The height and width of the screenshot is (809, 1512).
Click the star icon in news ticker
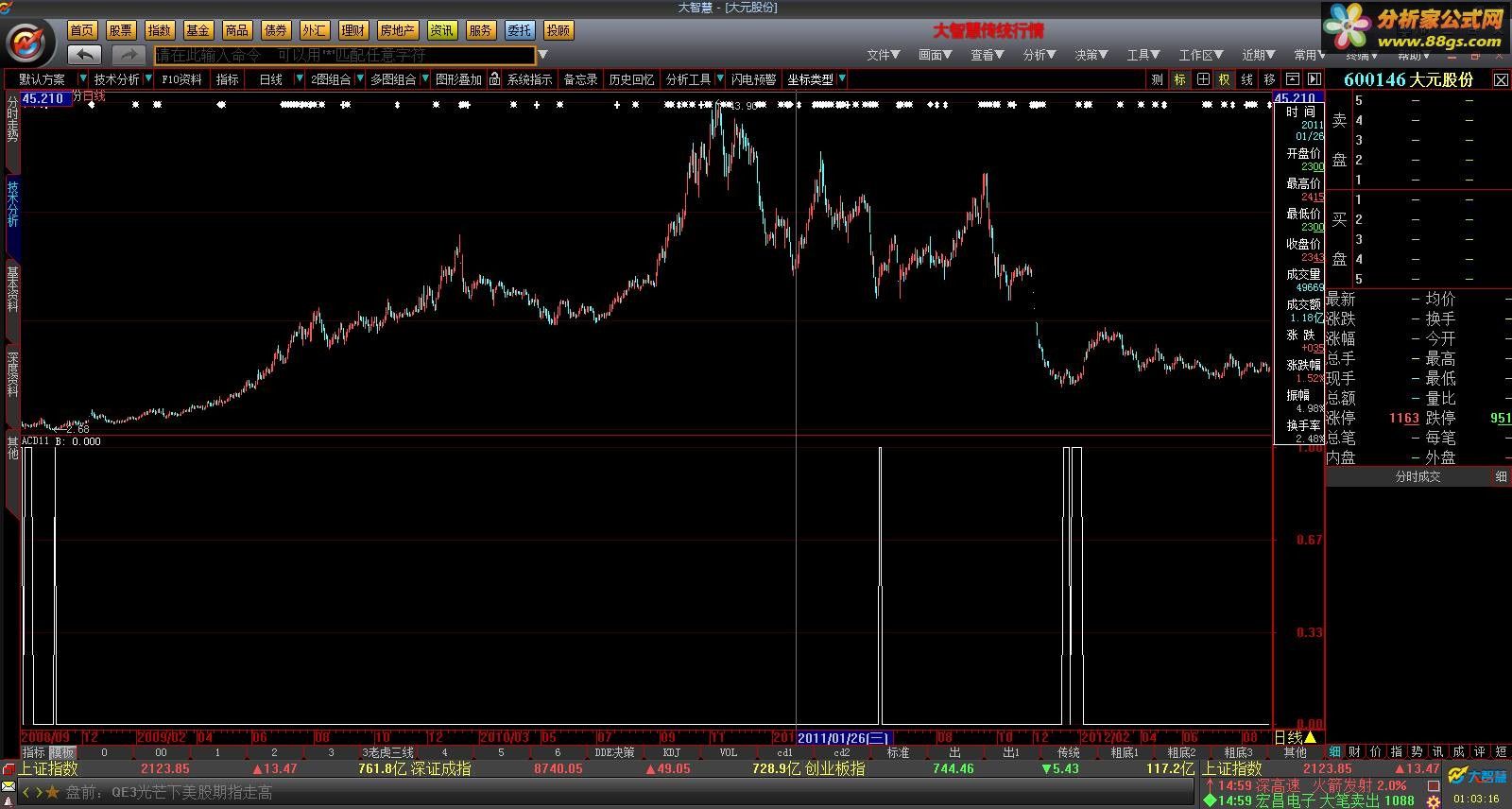tap(53, 792)
